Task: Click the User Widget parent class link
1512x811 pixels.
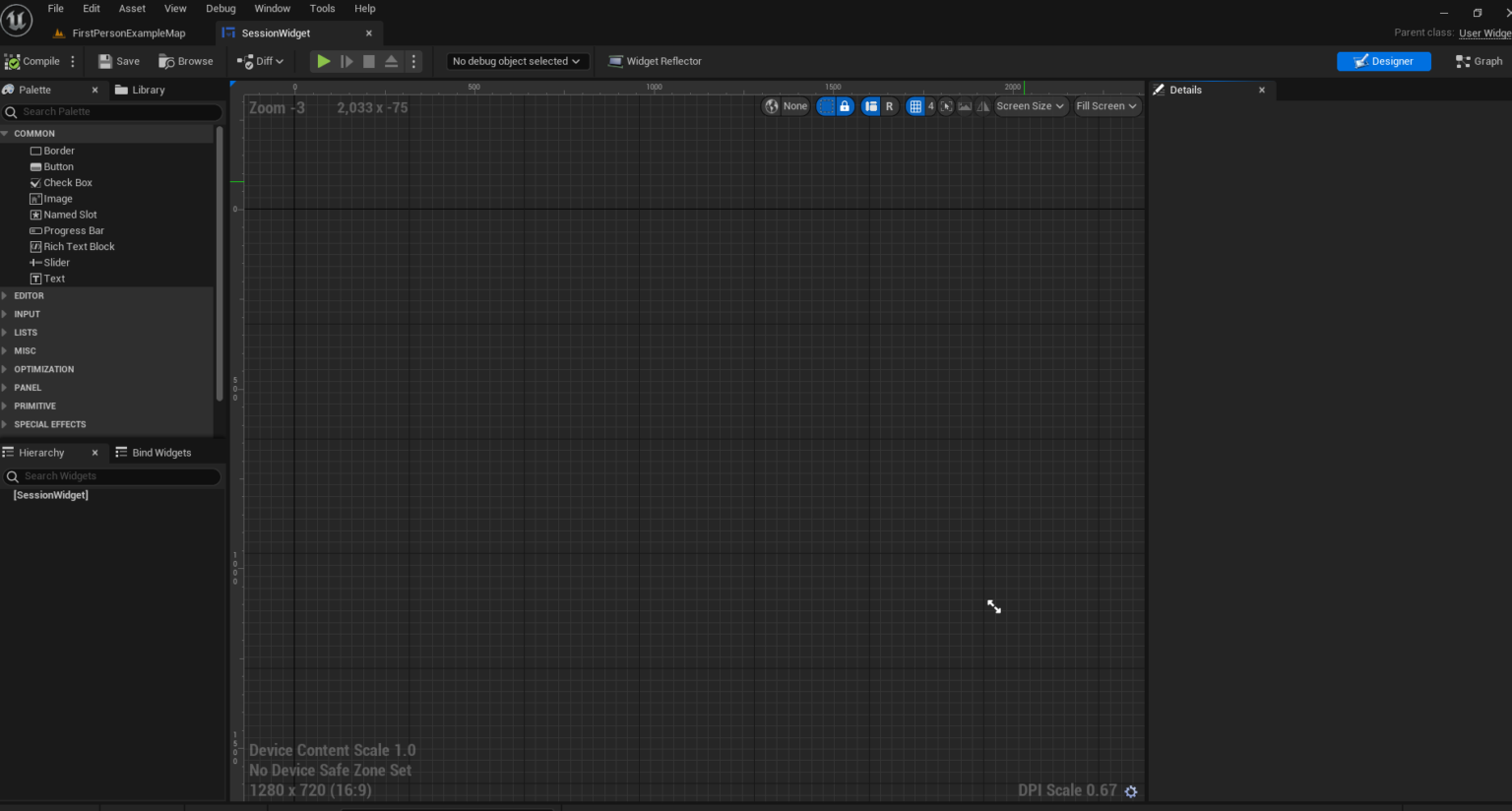Action: click(1484, 32)
